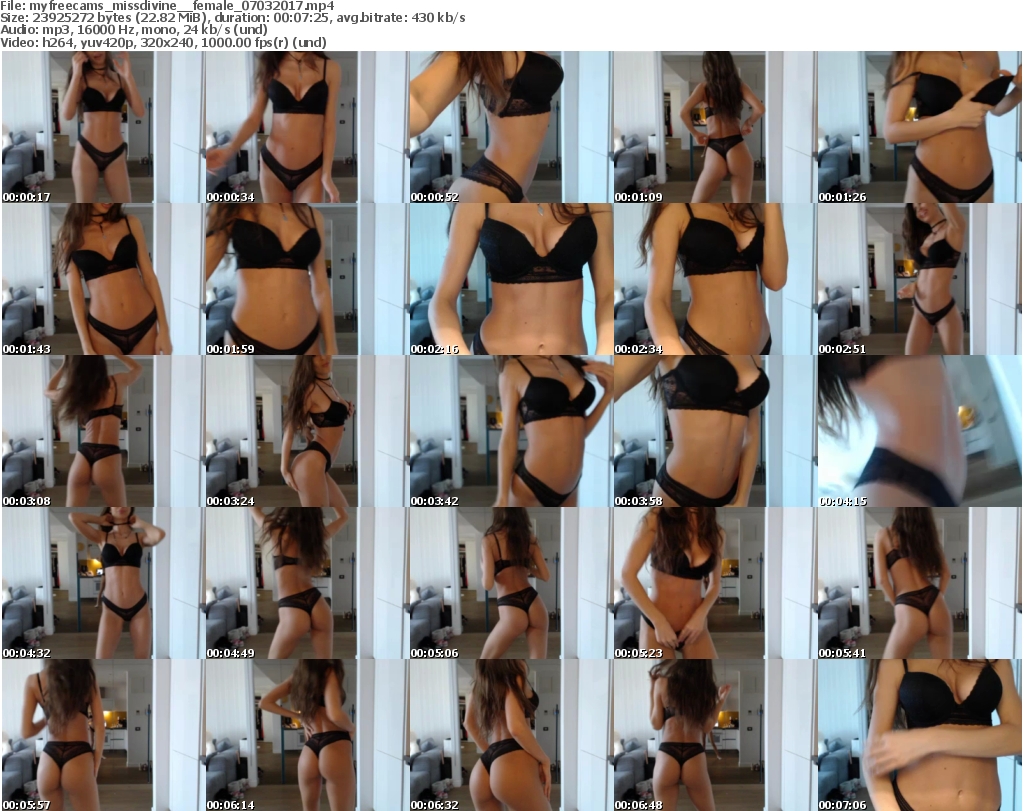
Task: Pick the frame stamped 00:03:24
Action: point(307,432)
